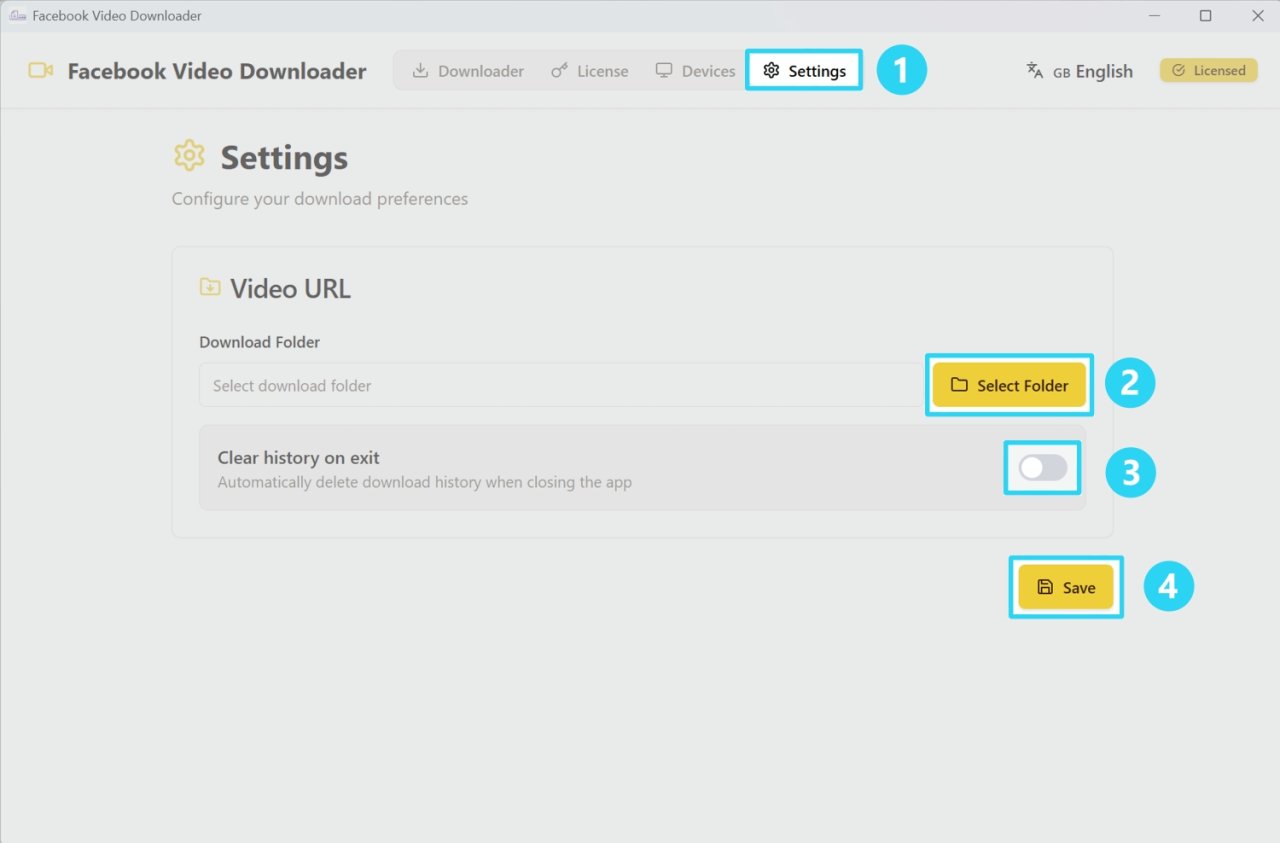Click the yellow Video URL section icon
Screen dimensions: 1280x843
209,286
